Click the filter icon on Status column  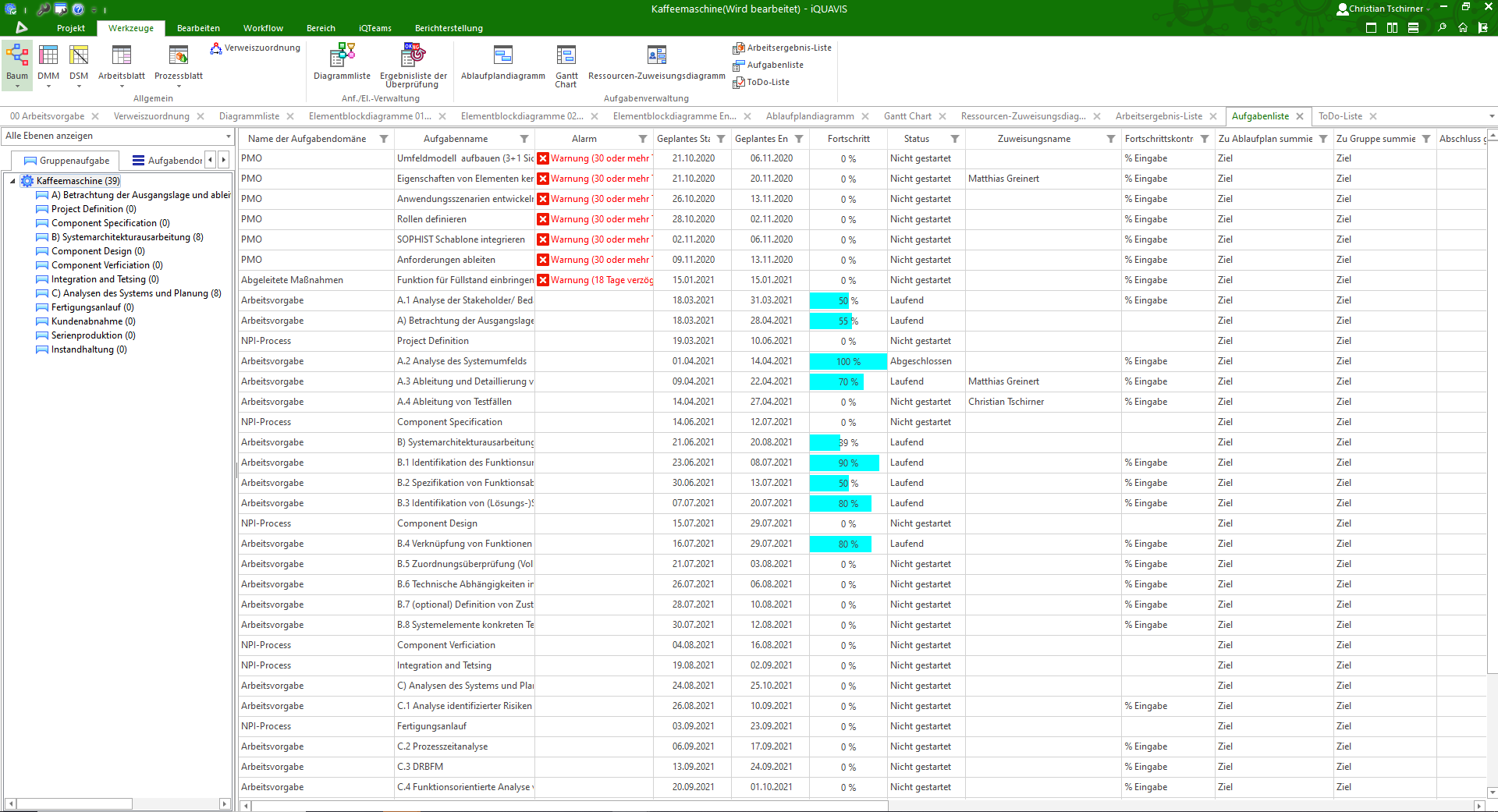click(955, 139)
